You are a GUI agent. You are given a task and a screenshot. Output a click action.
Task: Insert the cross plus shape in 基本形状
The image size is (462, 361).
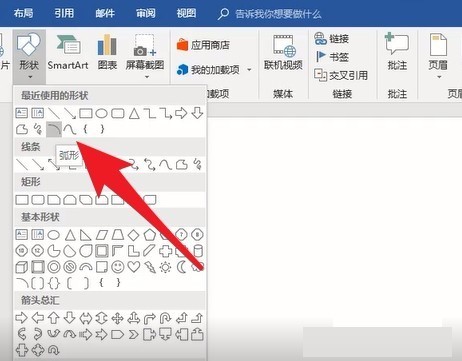click(x=165, y=251)
